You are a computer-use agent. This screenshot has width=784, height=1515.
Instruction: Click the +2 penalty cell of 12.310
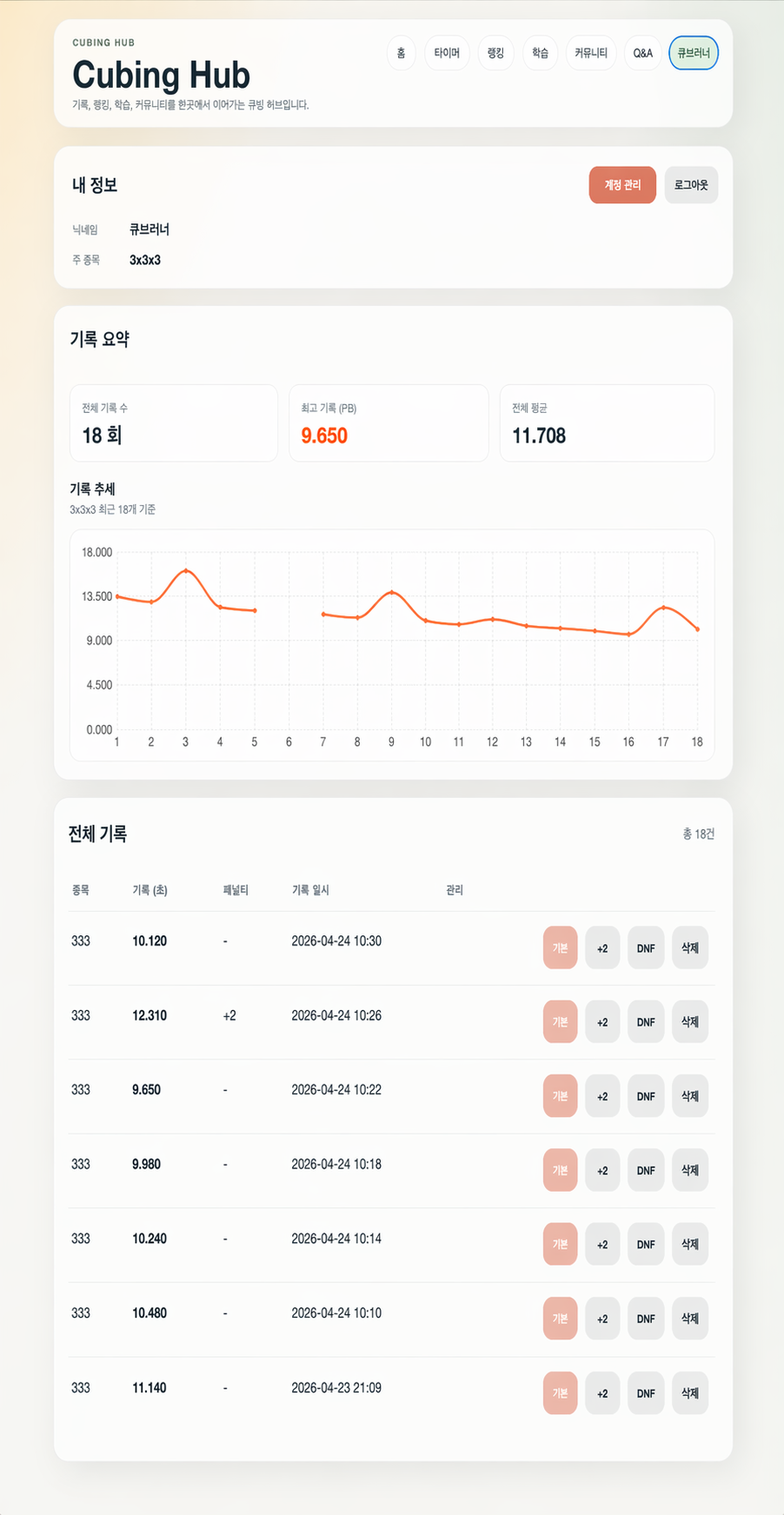coord(229,1016)
